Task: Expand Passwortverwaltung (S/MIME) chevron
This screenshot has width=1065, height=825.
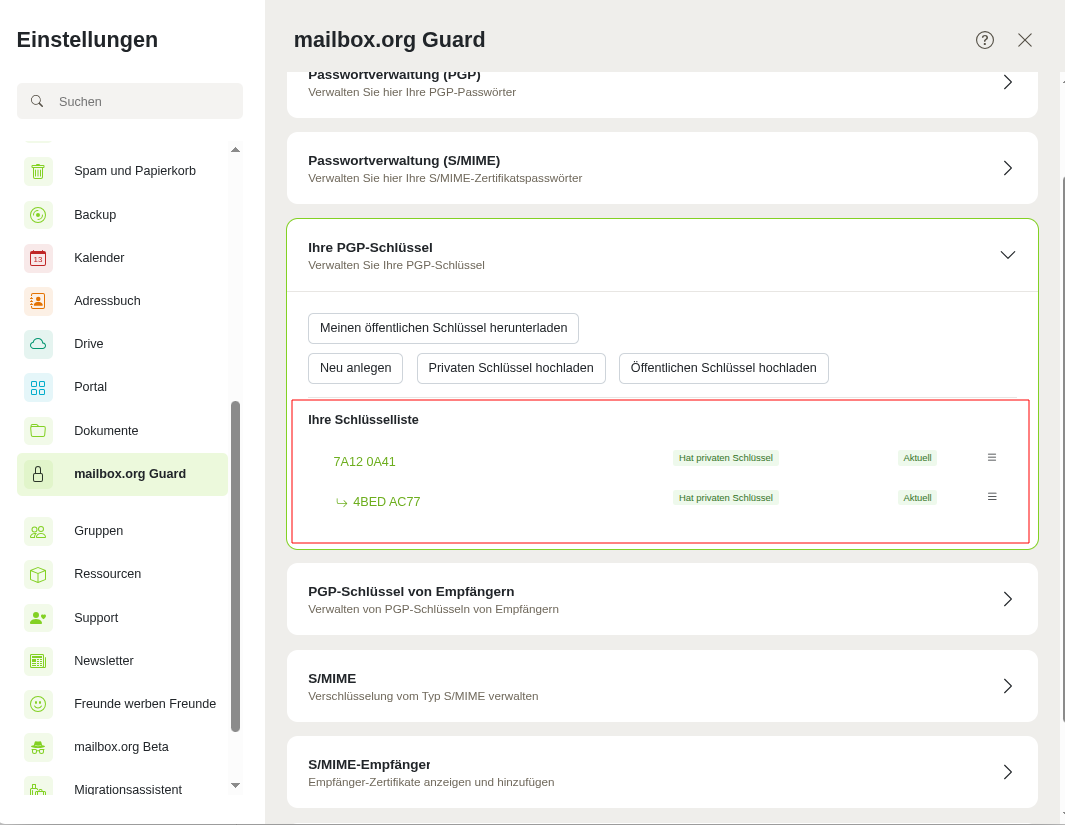Action: pyautogui.click(x=1008, y=168)
